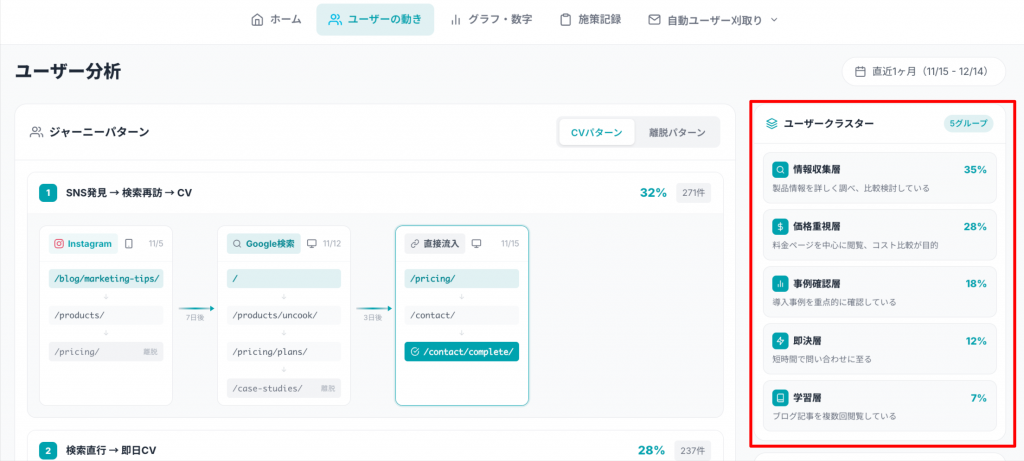Viewport: 1024px width, 461px height.
Task: Click the 施策記録 navigation link
Action: tap(590, 20)
